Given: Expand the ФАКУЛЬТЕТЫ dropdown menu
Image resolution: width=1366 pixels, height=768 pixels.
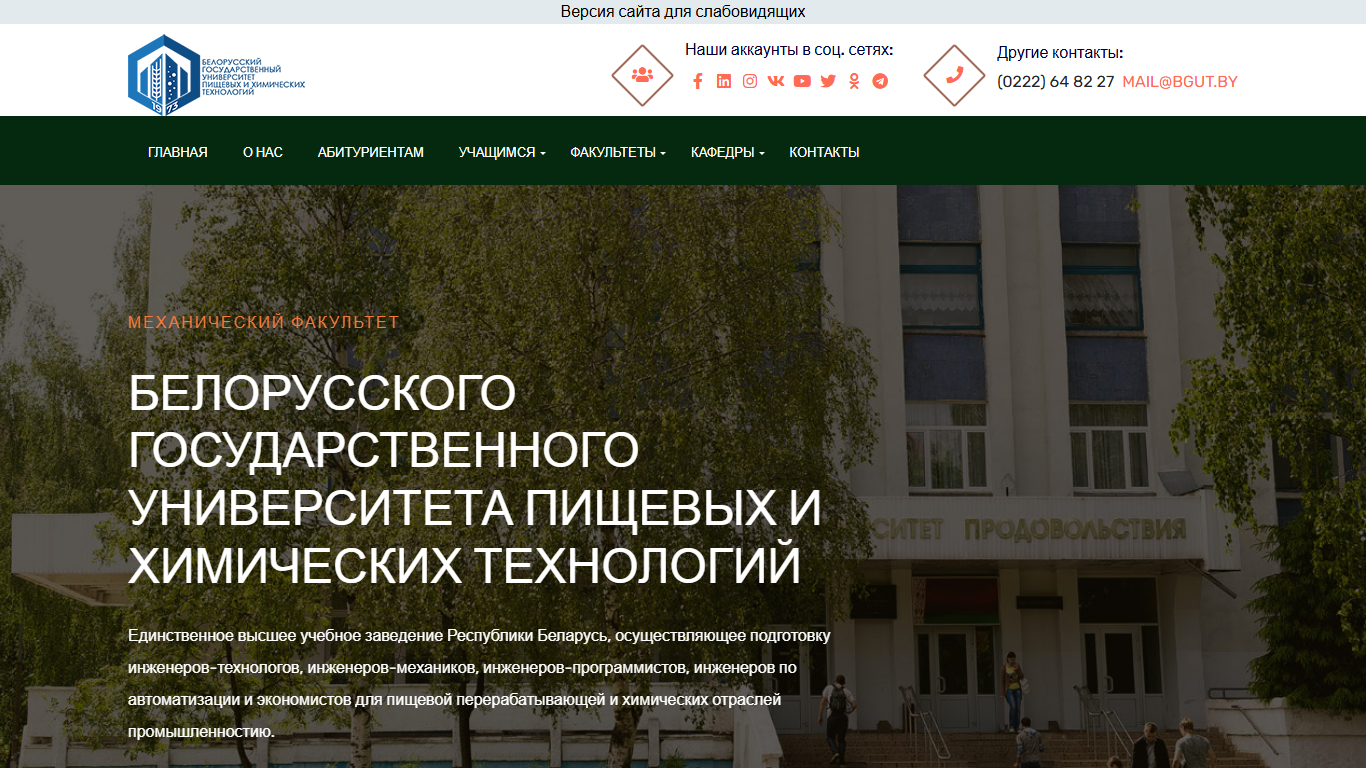Looking at the screenshot, I should click(618, 153).
